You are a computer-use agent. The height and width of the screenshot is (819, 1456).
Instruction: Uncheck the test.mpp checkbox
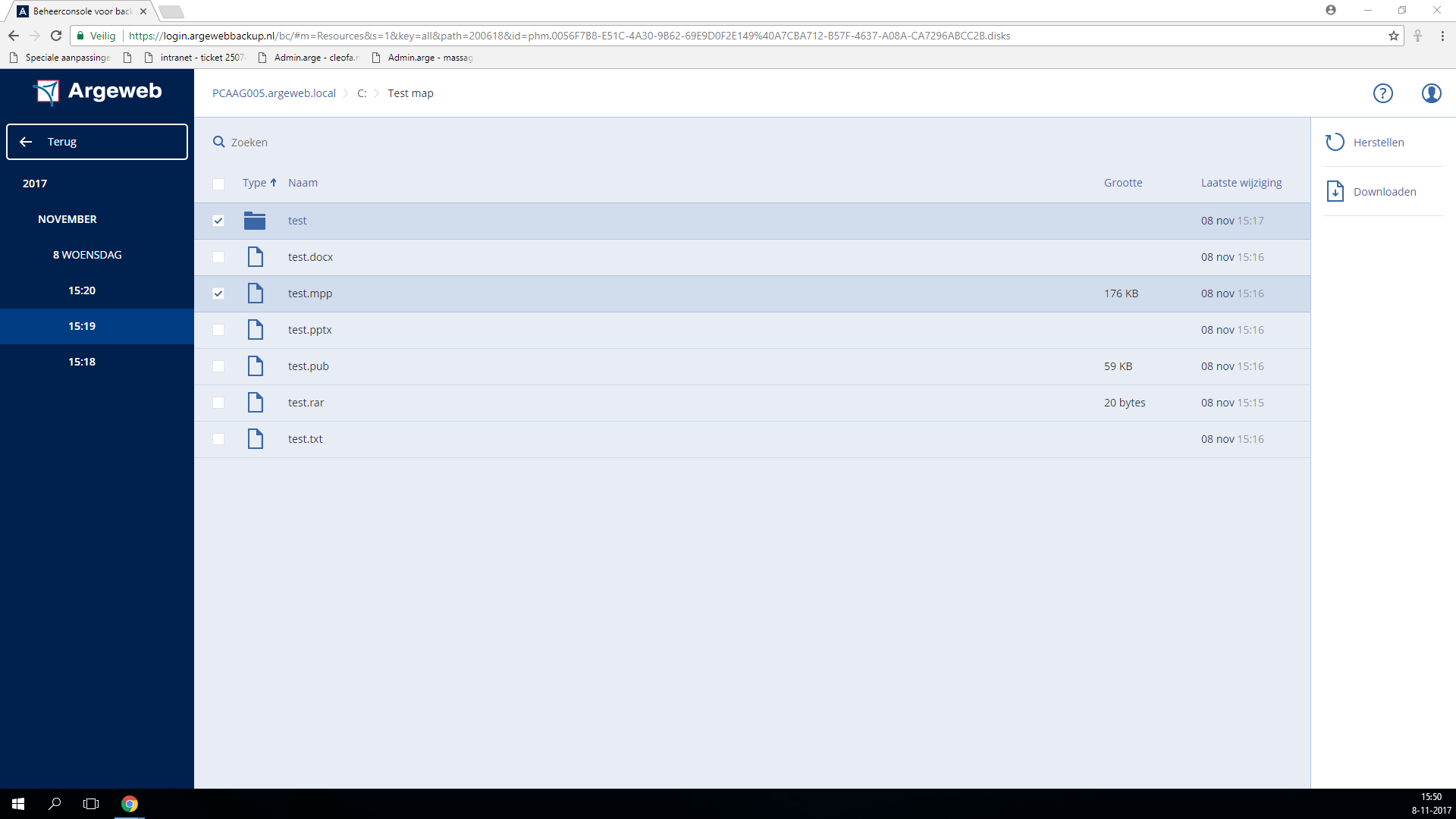218,293
